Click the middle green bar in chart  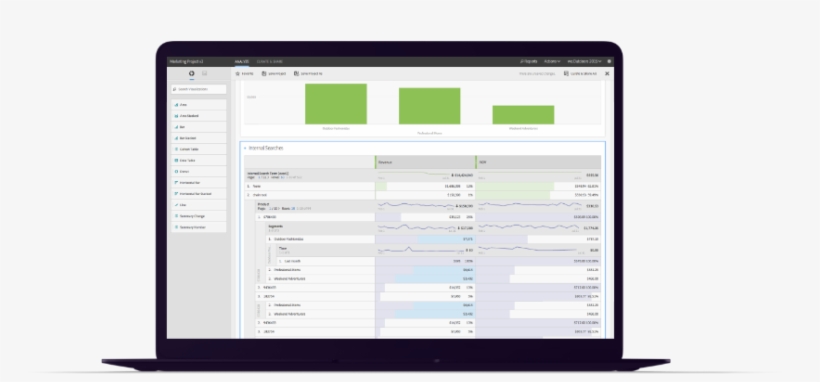429,106
